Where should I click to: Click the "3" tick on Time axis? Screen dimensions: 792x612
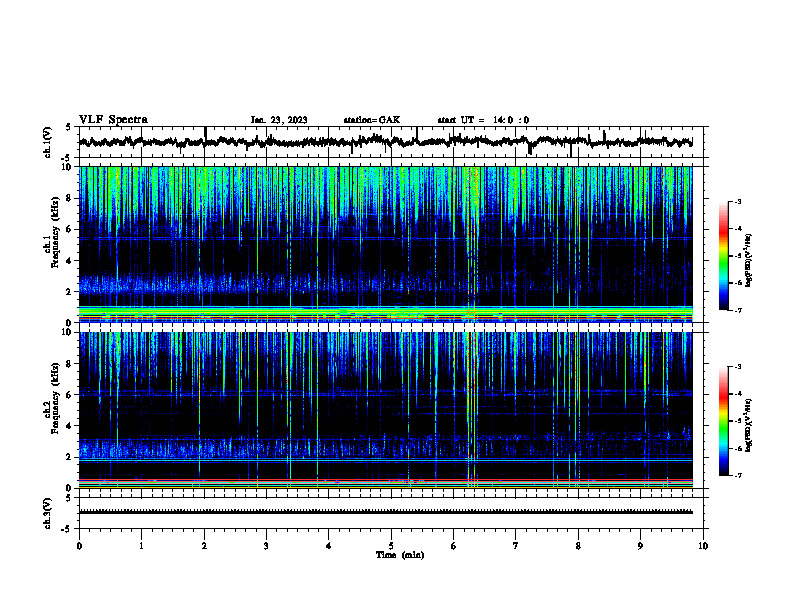[266, 546]
